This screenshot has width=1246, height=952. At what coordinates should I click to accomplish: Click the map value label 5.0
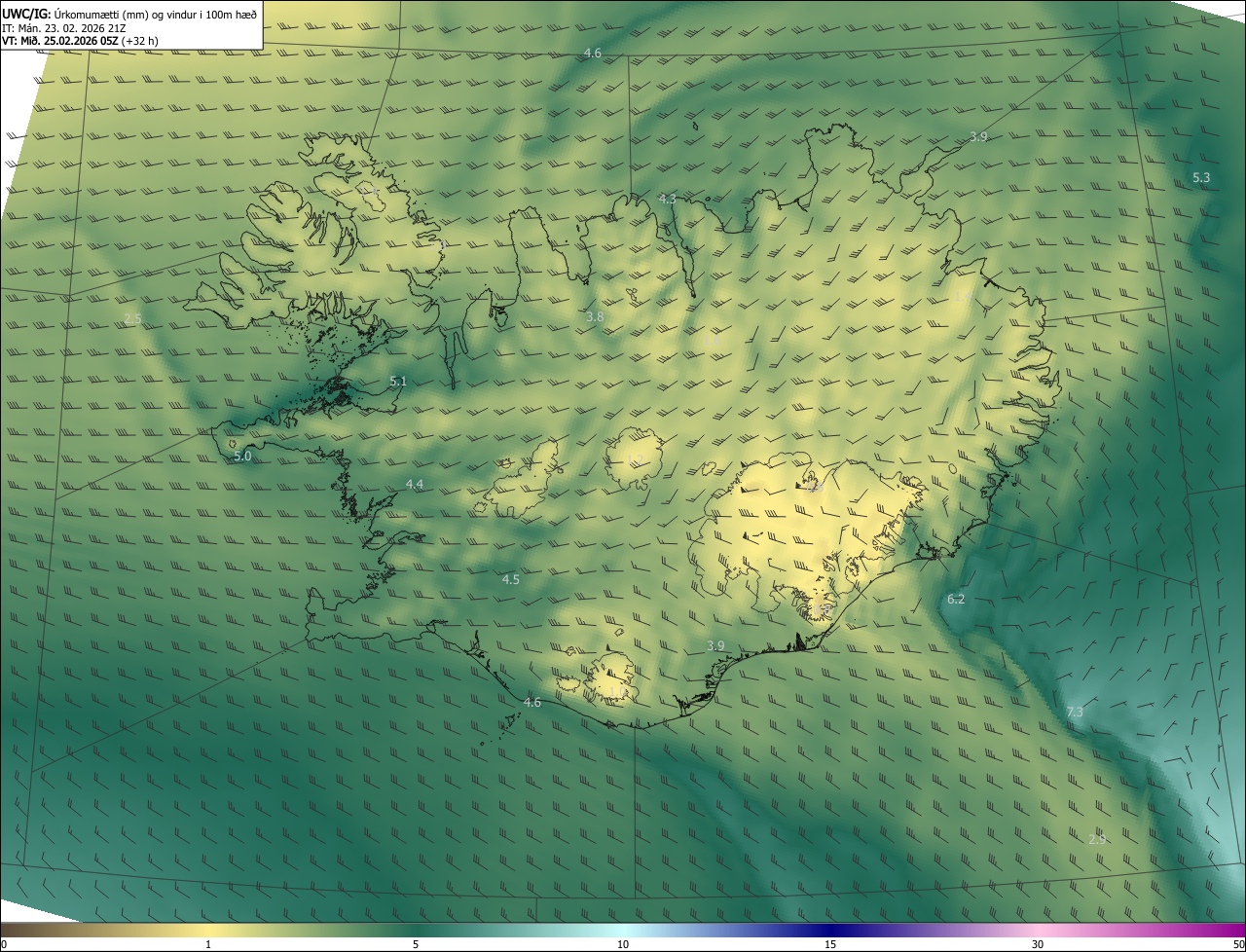pos(242,456)
